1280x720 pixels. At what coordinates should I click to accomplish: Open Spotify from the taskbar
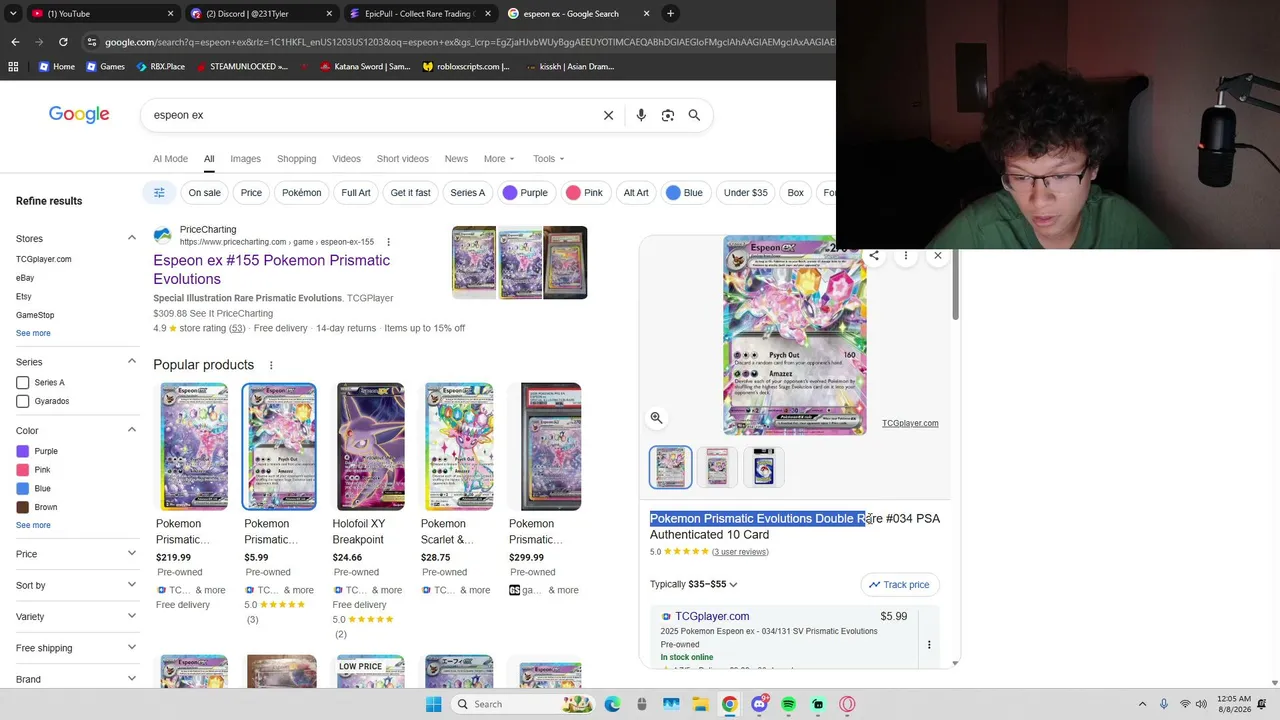(789, 704)
